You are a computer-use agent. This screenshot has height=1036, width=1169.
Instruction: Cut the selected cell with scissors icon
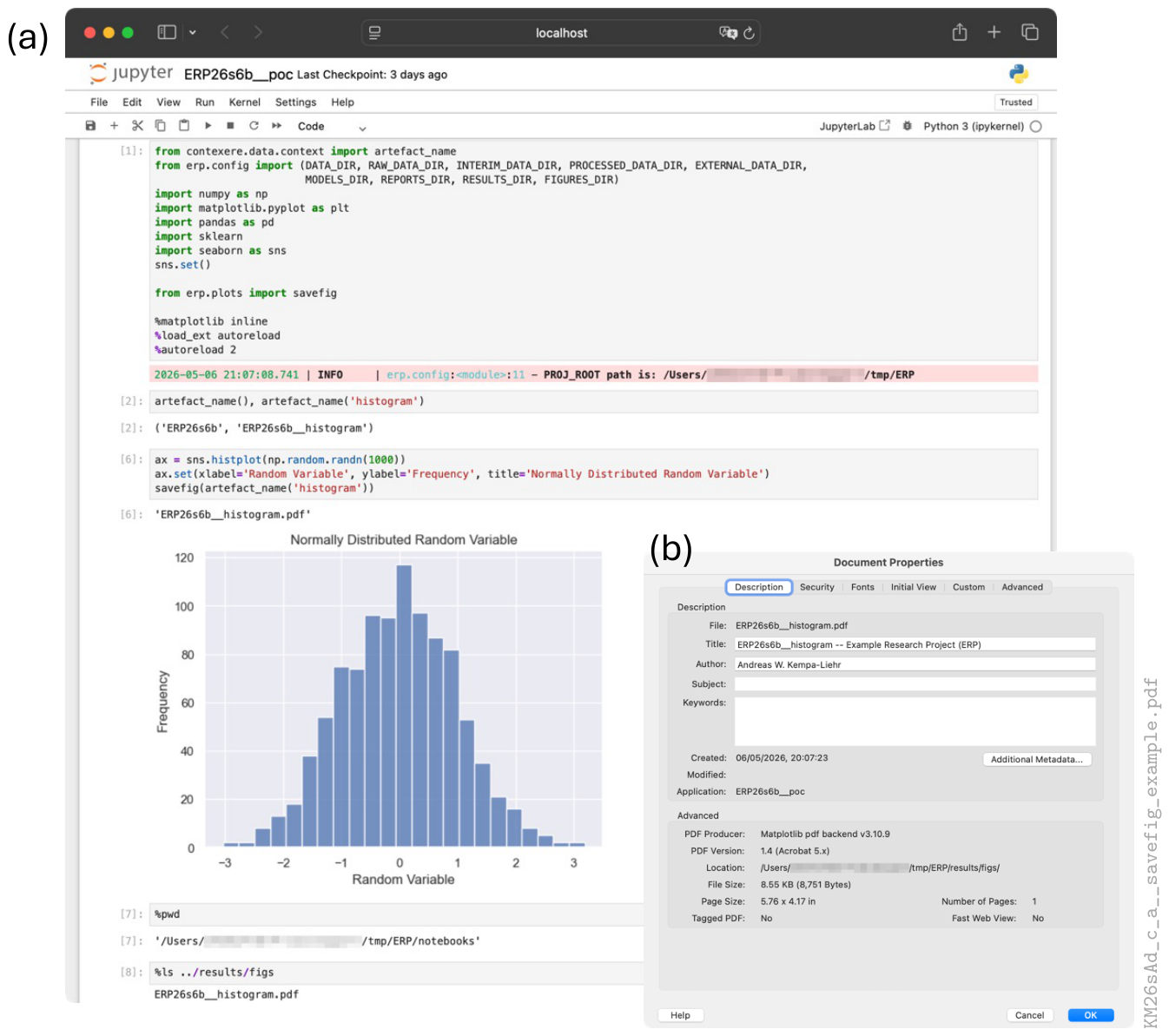pyautogui.click(x=137, y=126)
